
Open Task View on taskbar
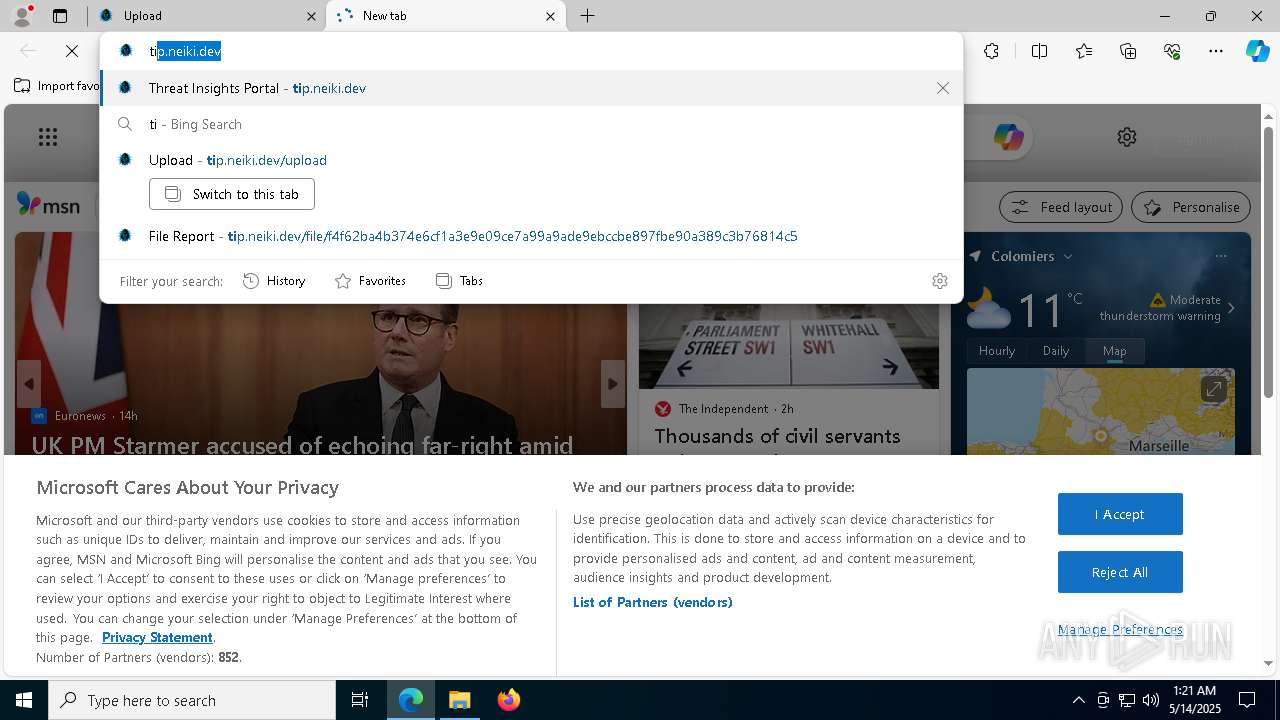click(x=360, y=700)
